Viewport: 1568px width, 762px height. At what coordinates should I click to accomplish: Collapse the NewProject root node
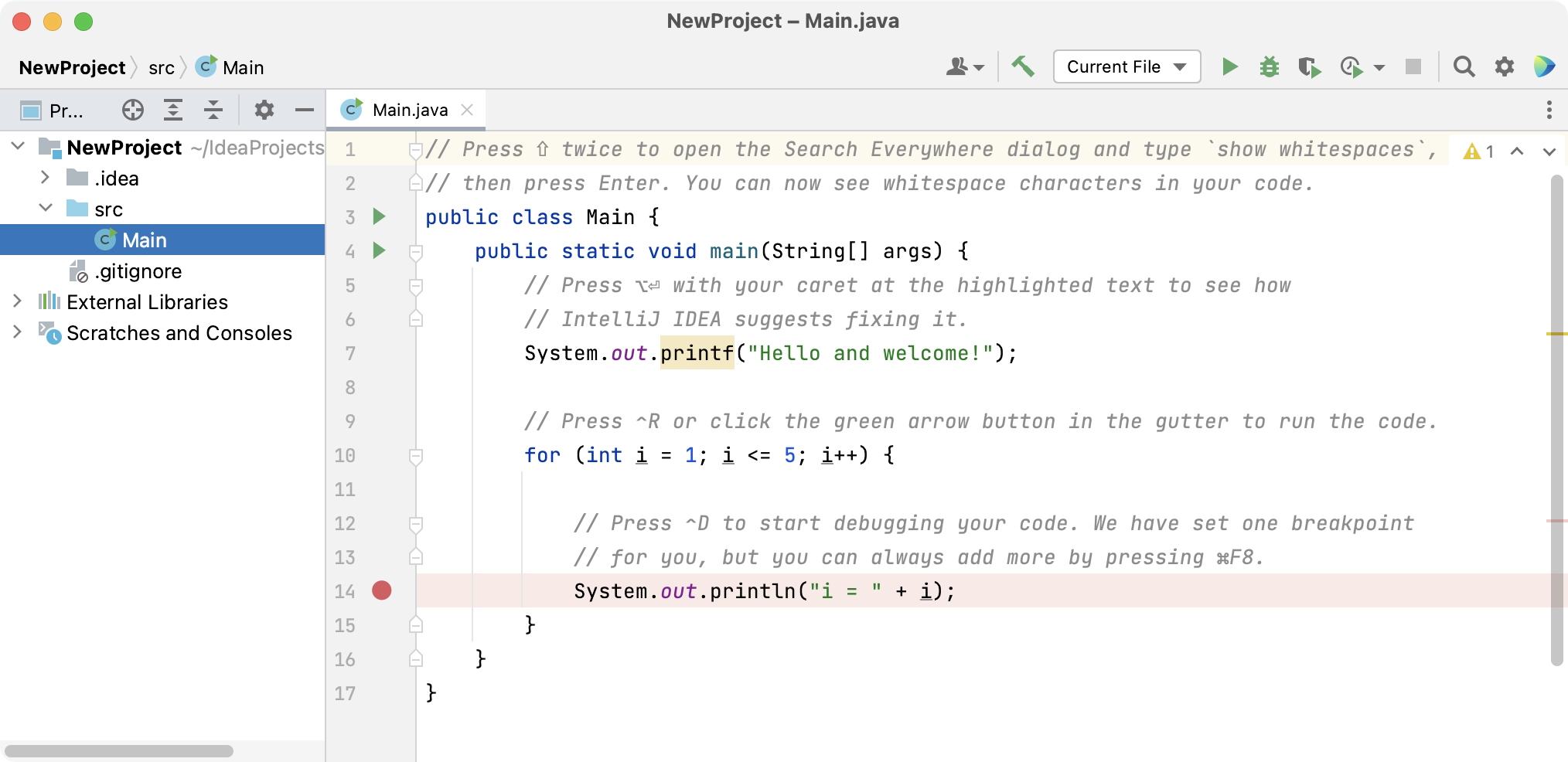pyautogui.click(x=18, y=146)
